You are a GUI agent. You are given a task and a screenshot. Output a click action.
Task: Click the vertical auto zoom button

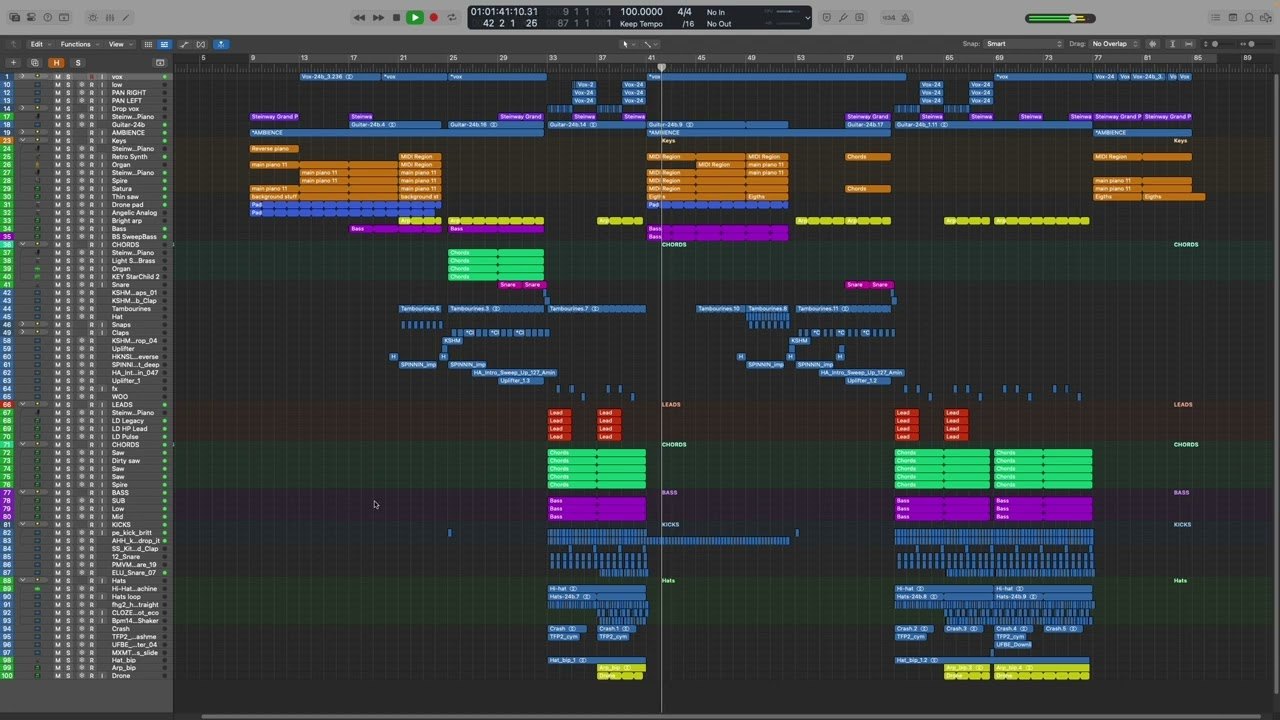[x=1173, y=44]
